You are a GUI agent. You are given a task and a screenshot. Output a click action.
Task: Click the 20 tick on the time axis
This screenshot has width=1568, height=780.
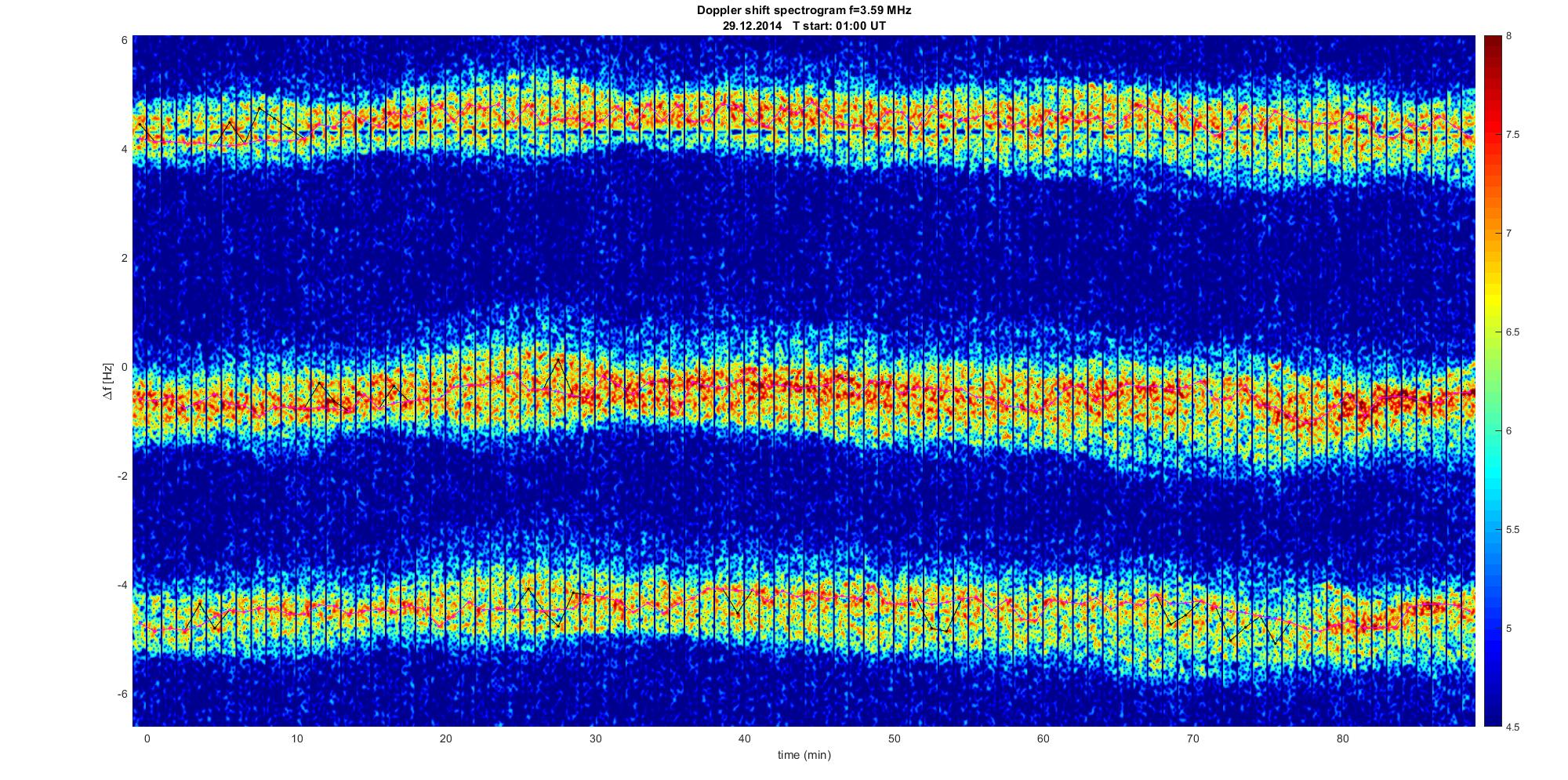click(x=445, y=738)
